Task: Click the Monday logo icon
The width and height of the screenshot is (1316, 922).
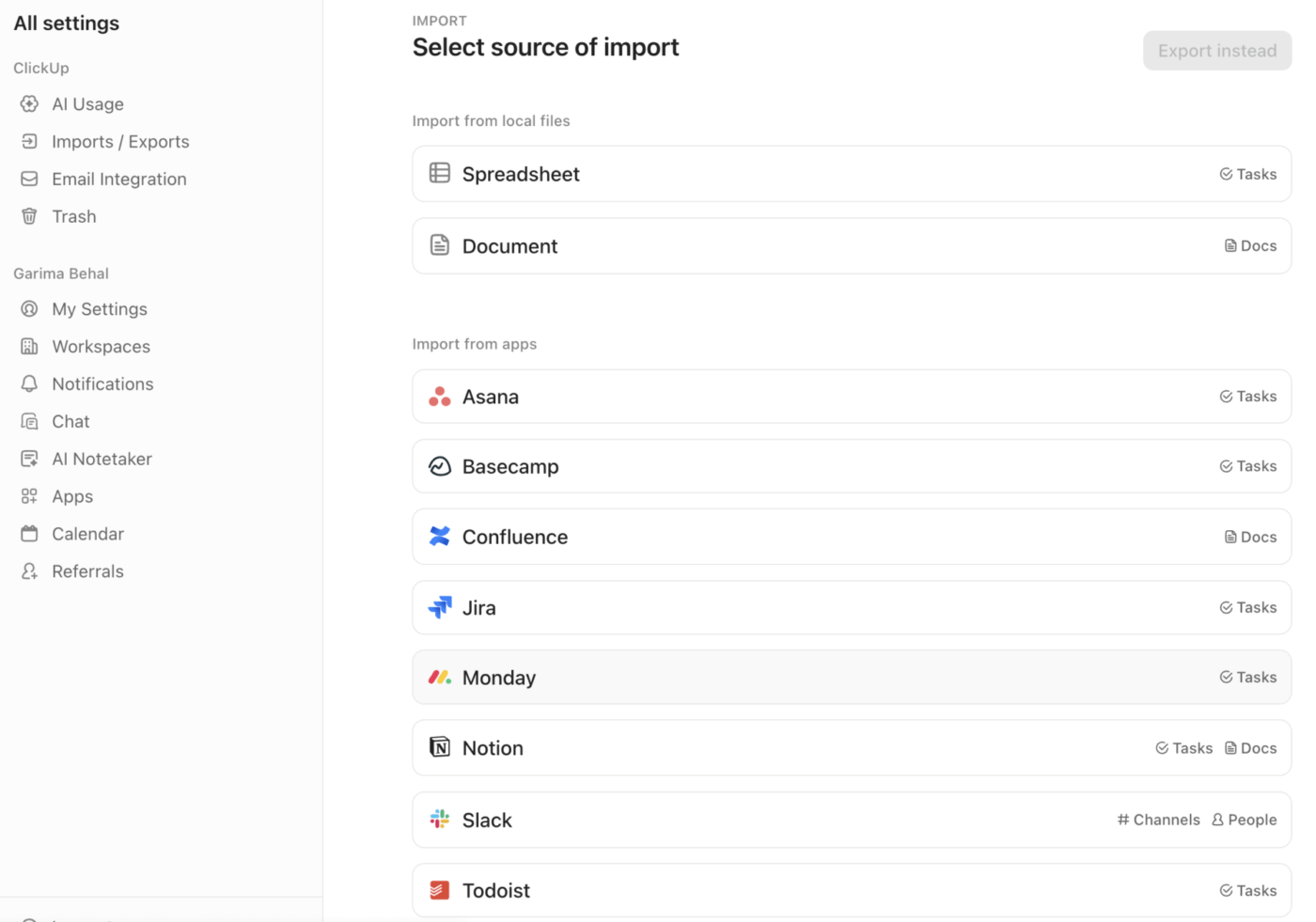Action: 439,678
